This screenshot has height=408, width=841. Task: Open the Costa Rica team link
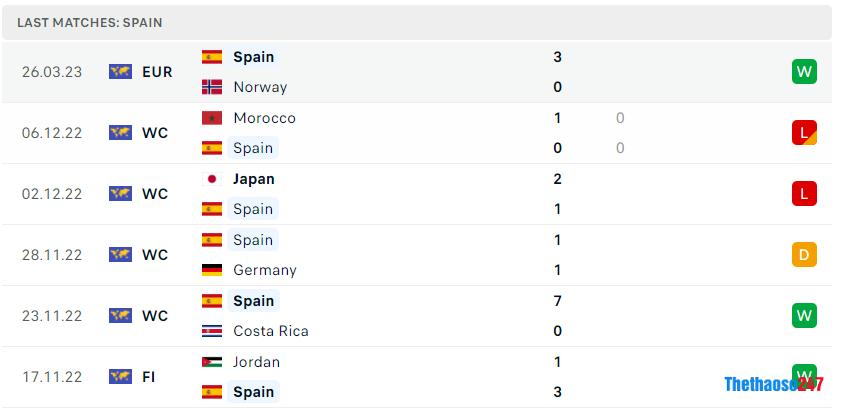click(x=270, y=331)
